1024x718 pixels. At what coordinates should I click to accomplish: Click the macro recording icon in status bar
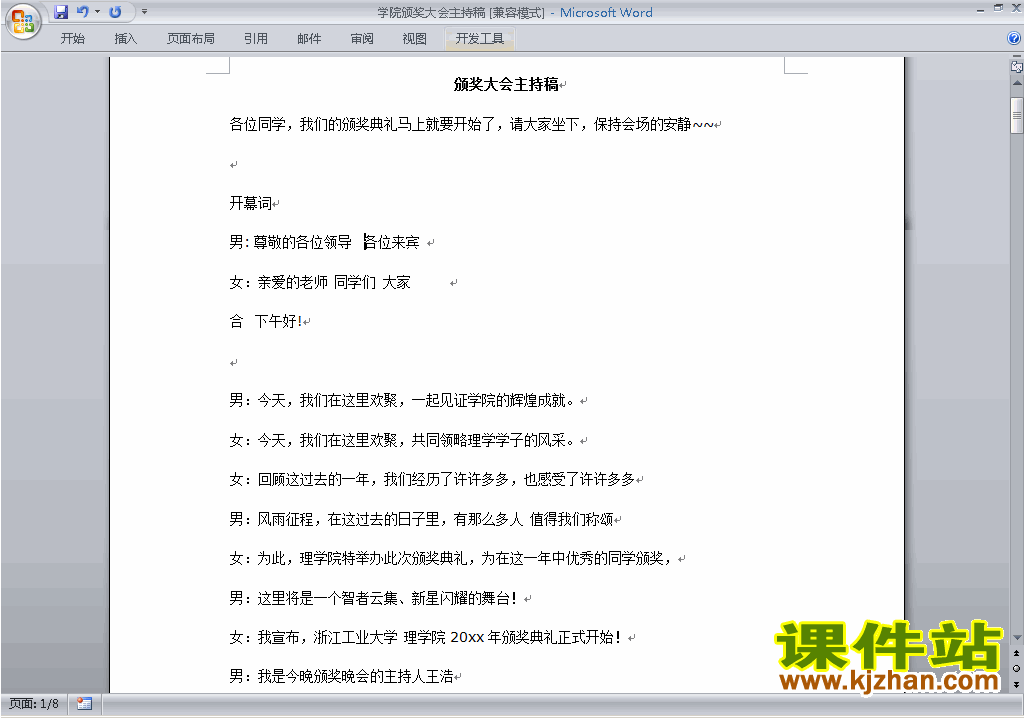point(84,704)
